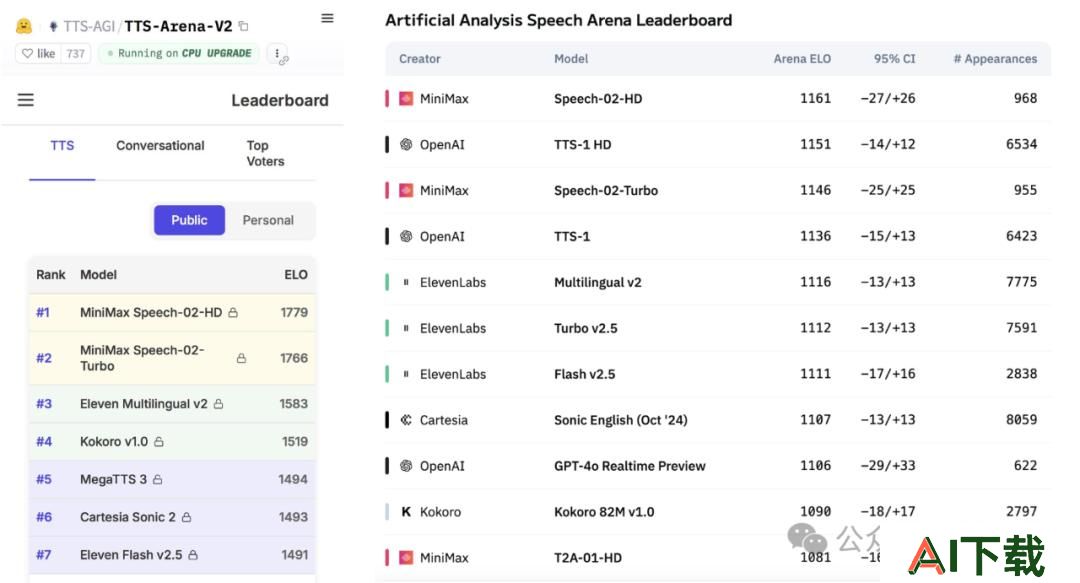Click the lock icon beside MiniMax Speech-02-HD
Screen dimensions: 1080x583
(x=233, y=313)
